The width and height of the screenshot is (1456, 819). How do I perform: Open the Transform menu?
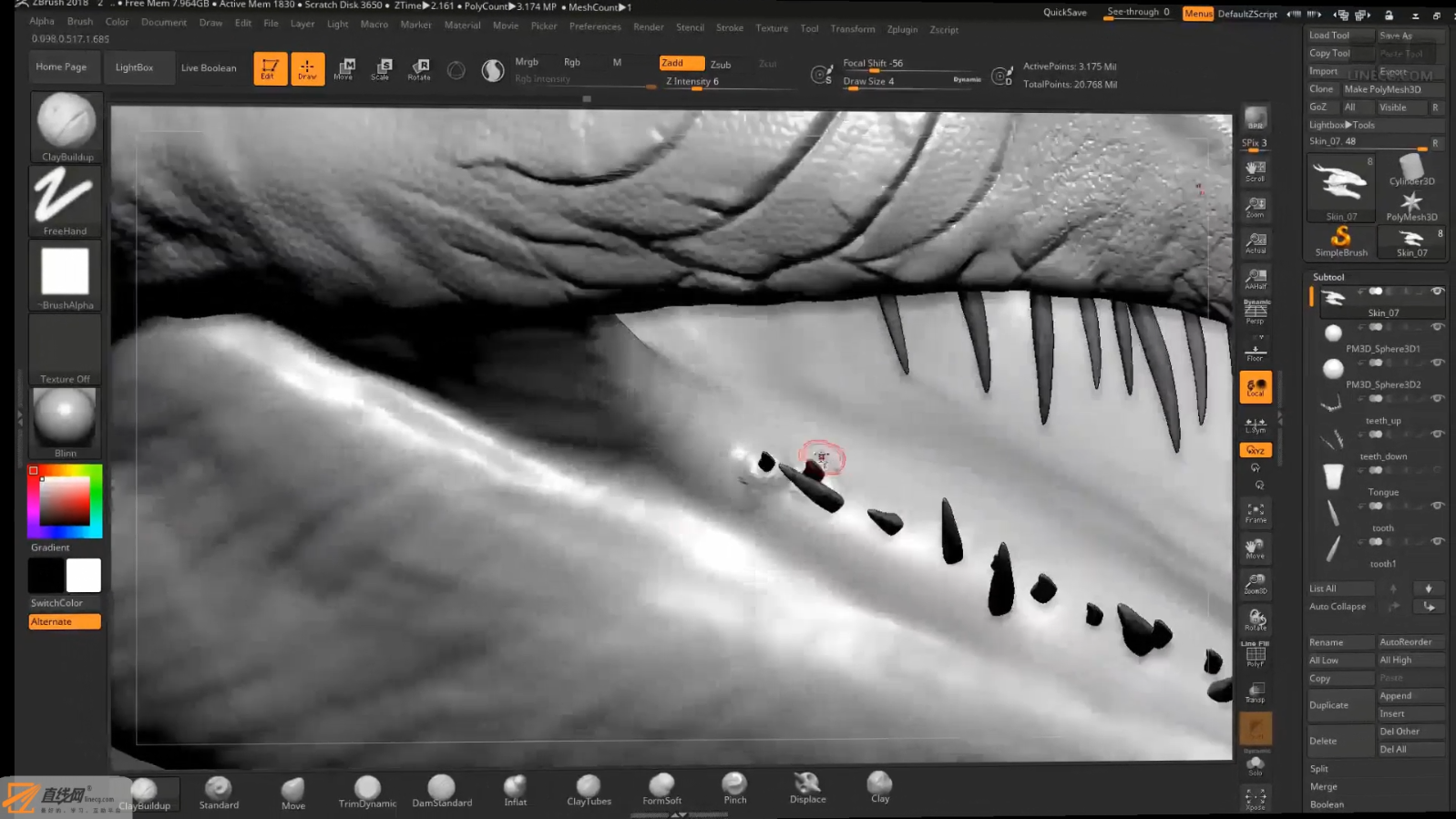[x=853, y=28]
